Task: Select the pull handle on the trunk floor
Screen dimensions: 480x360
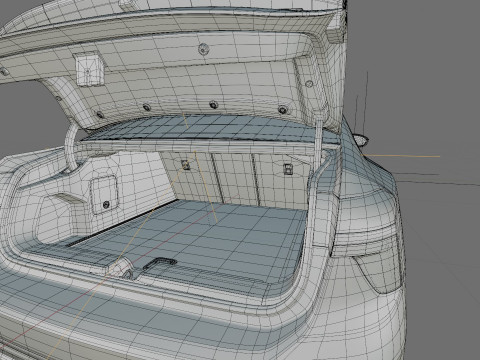Action: pos(159,263)
